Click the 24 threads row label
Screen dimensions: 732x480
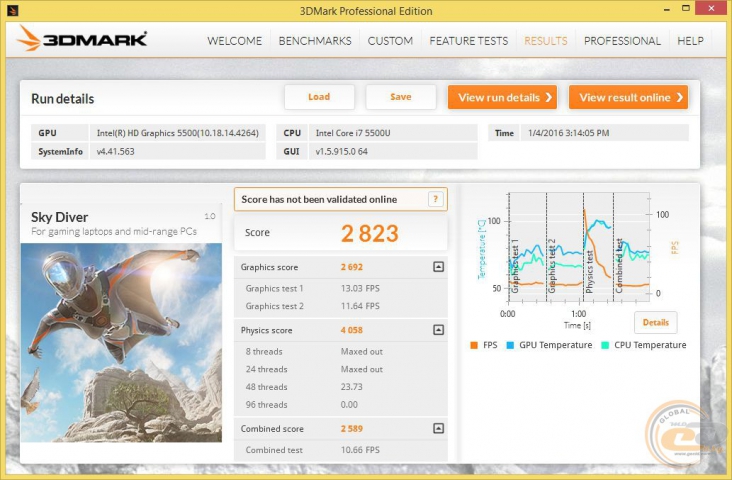(266, 369)
